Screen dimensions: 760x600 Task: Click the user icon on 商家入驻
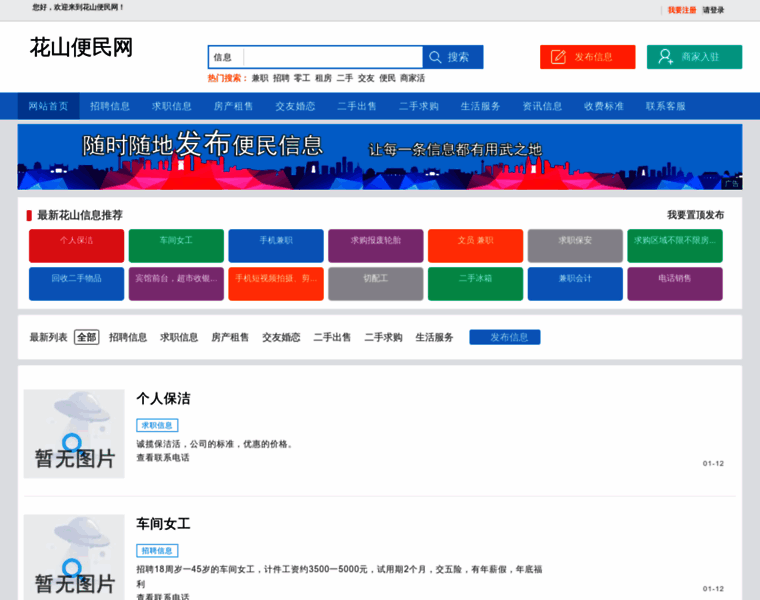pos(665,57)
